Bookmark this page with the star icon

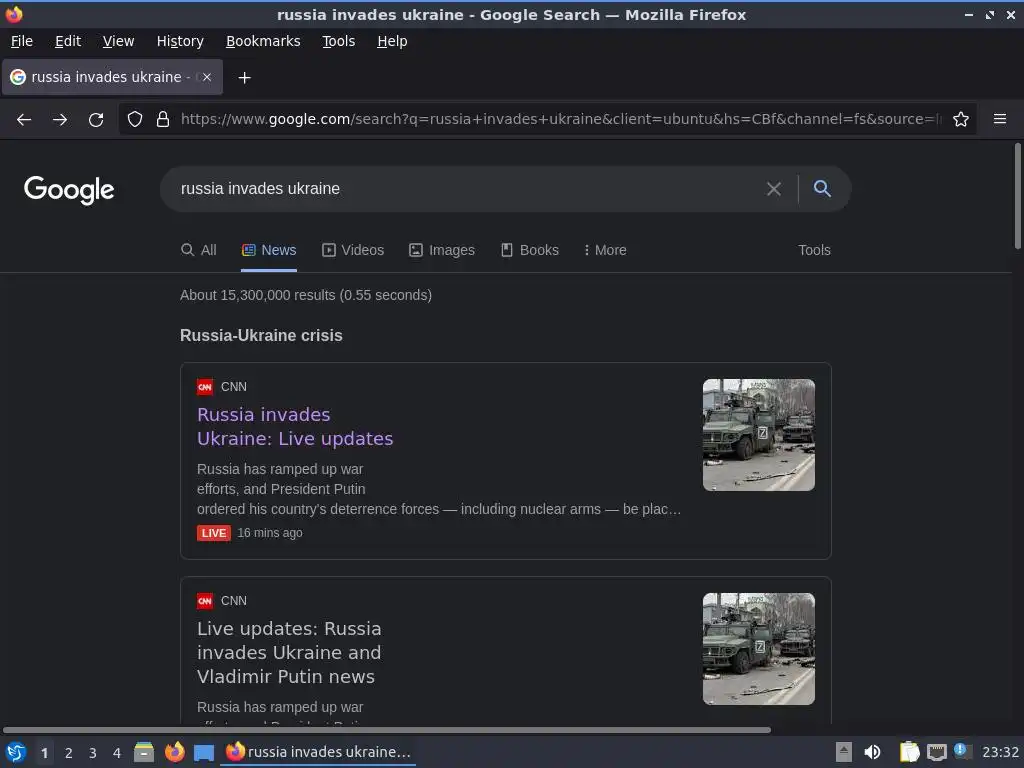961,119
